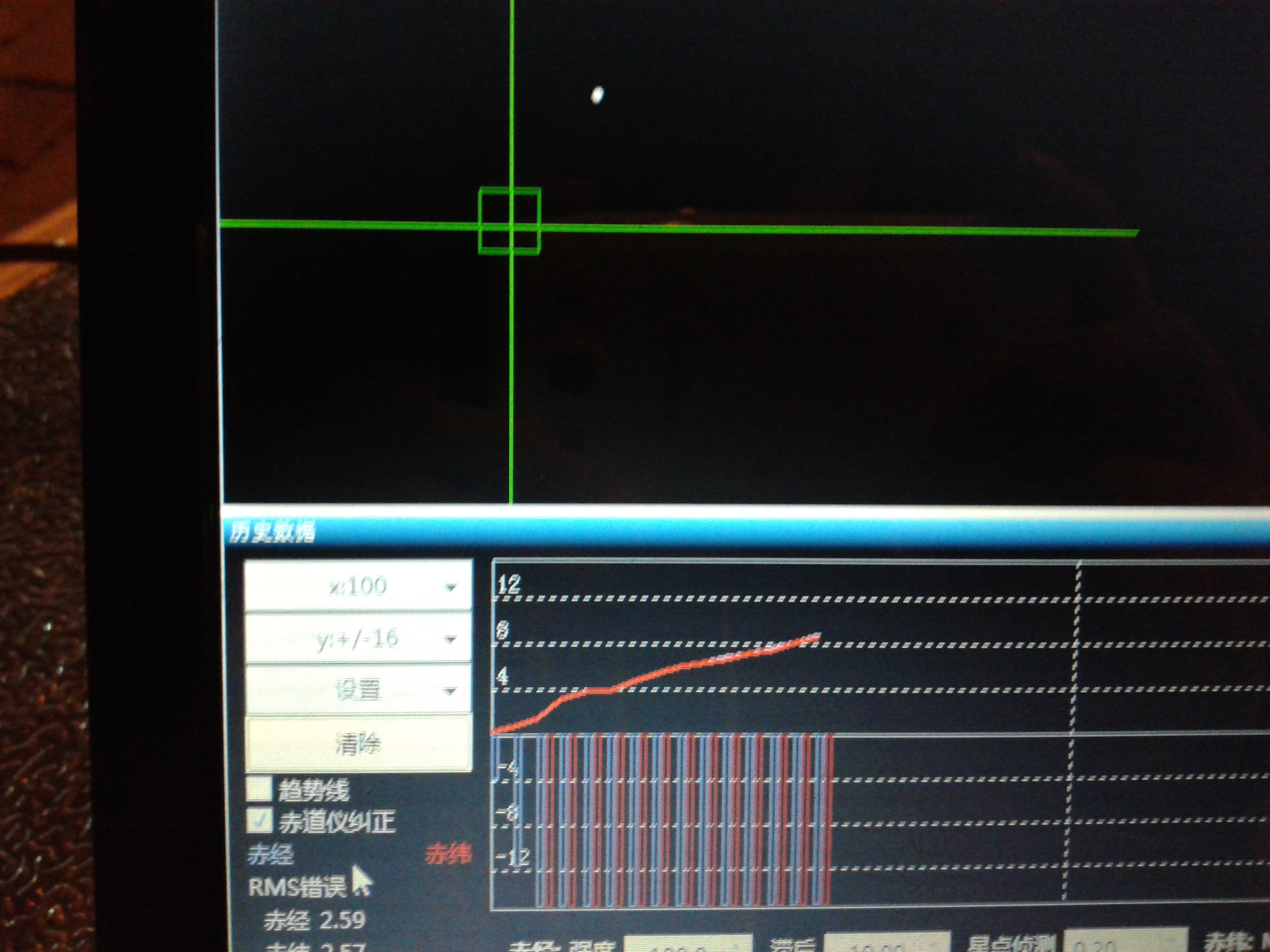Click the red 赤纬 legend label

click(448, 854)
